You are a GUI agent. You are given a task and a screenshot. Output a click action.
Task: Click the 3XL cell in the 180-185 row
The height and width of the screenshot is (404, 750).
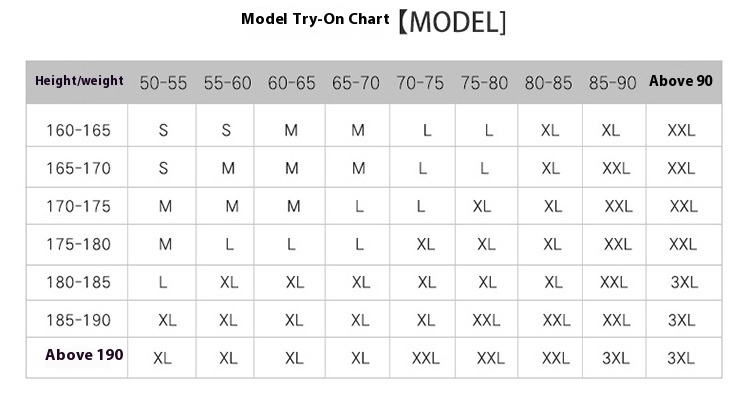684,282
